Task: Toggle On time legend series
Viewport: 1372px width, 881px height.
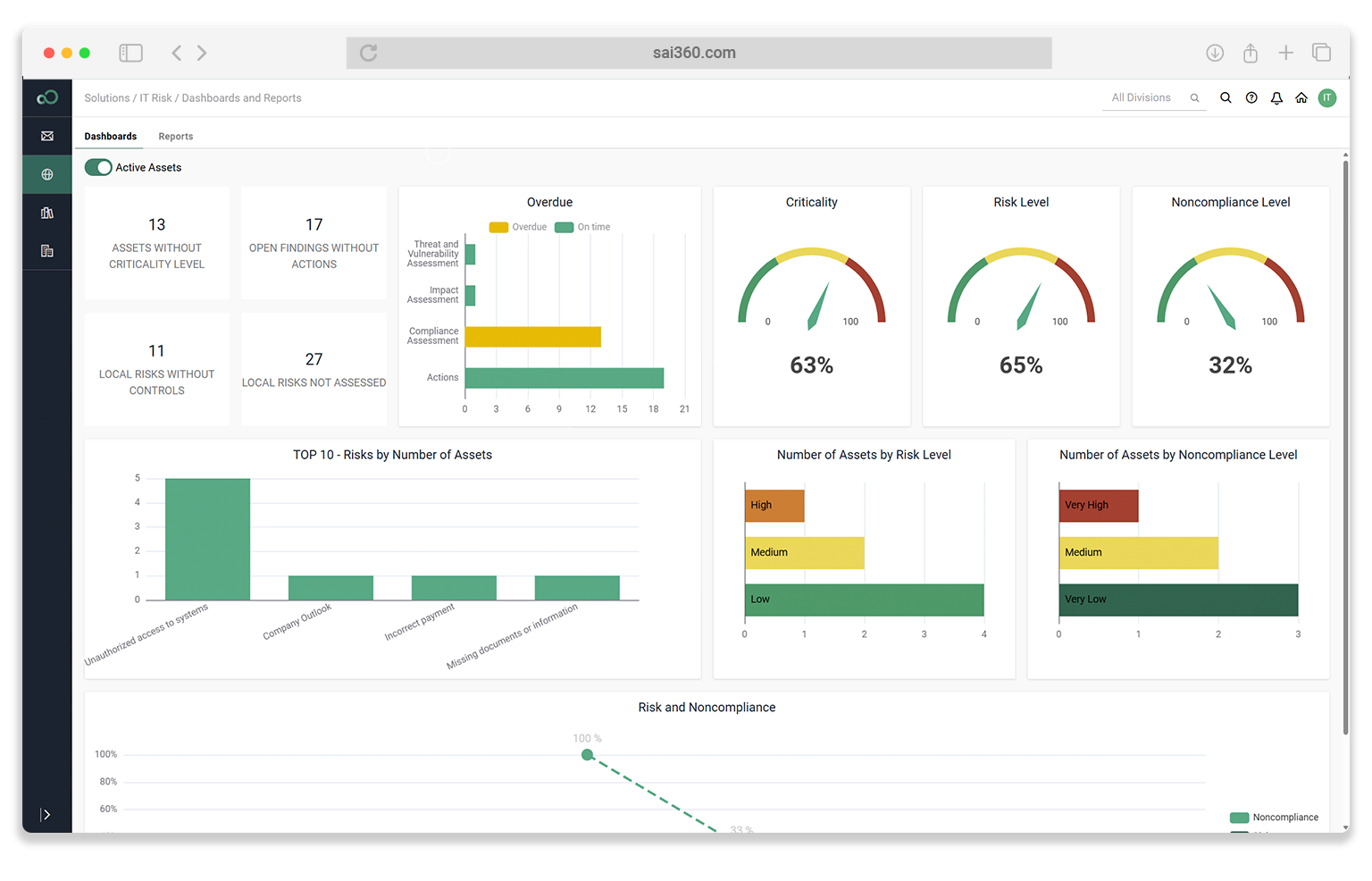Action: [583, 227]
